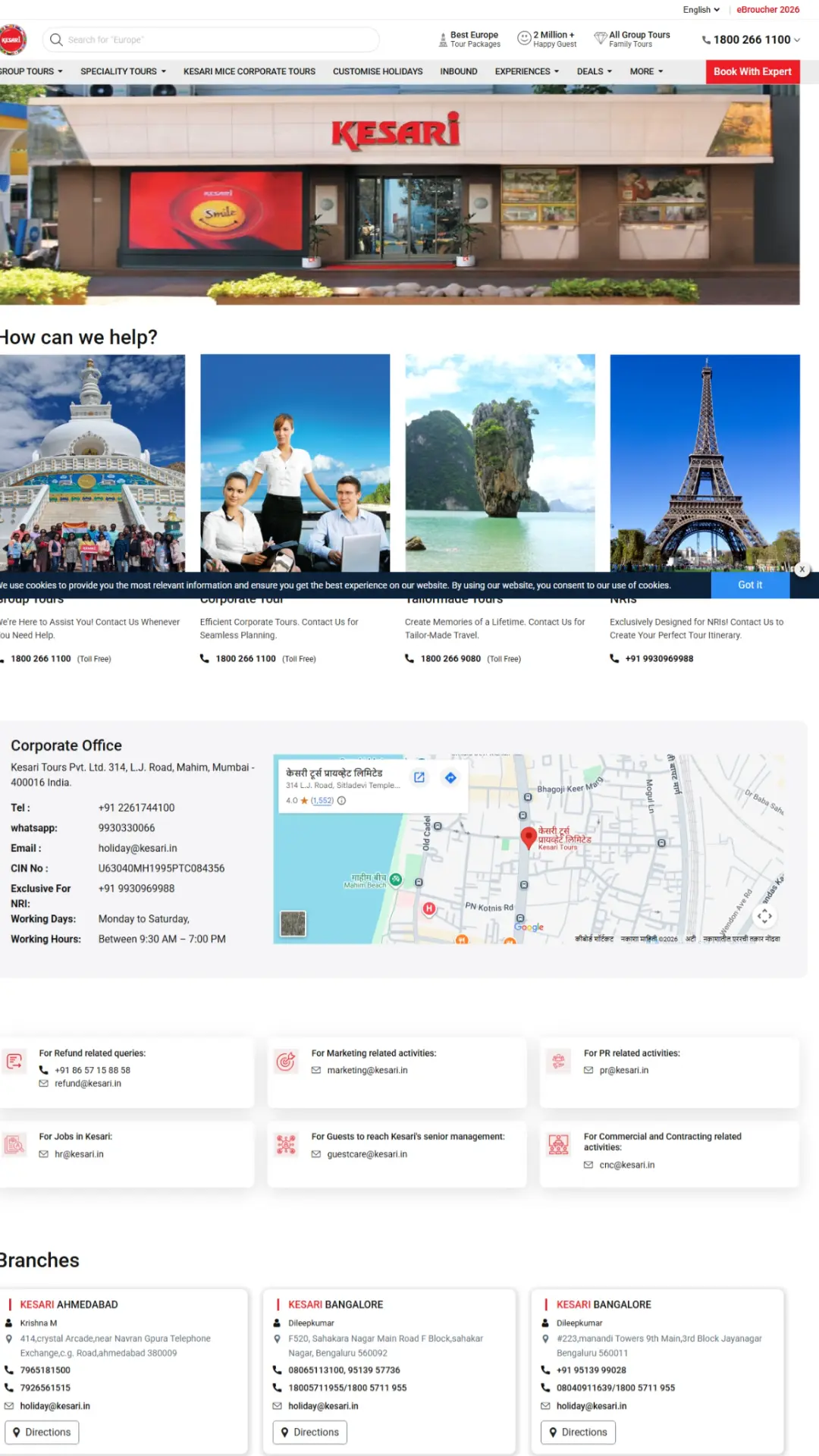Click the map rating info icon
Image resolution: width=819 pixels, height=1456 pixels.
point(341,801)
